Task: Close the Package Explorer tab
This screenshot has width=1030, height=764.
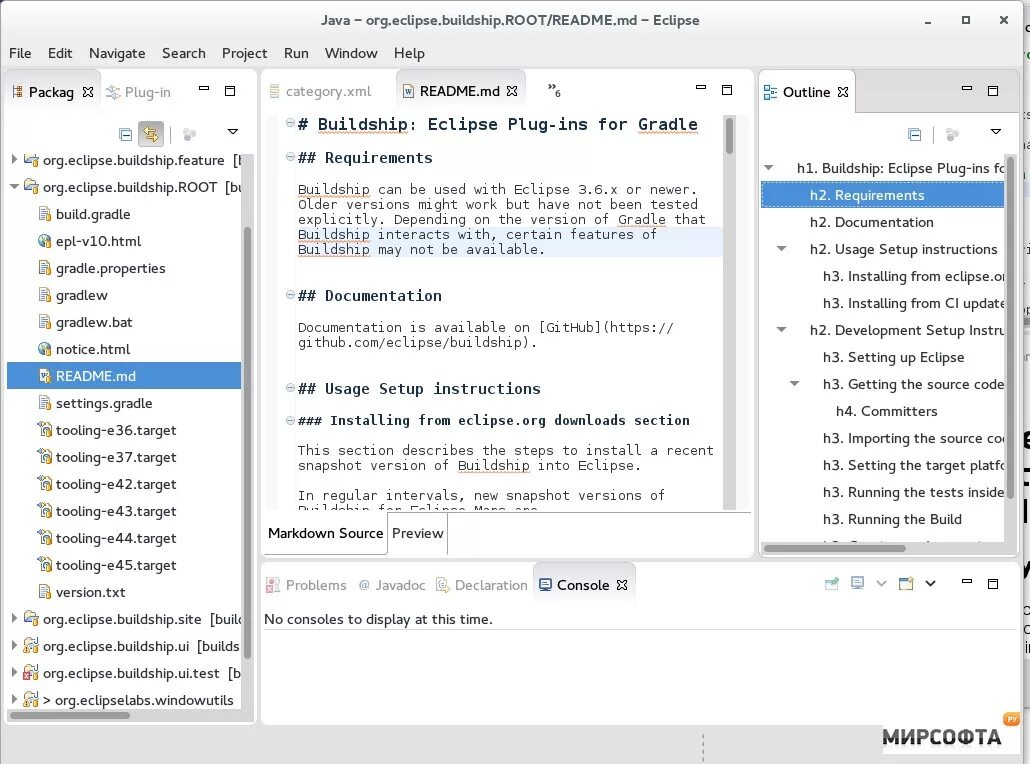Action: point(88,92)
